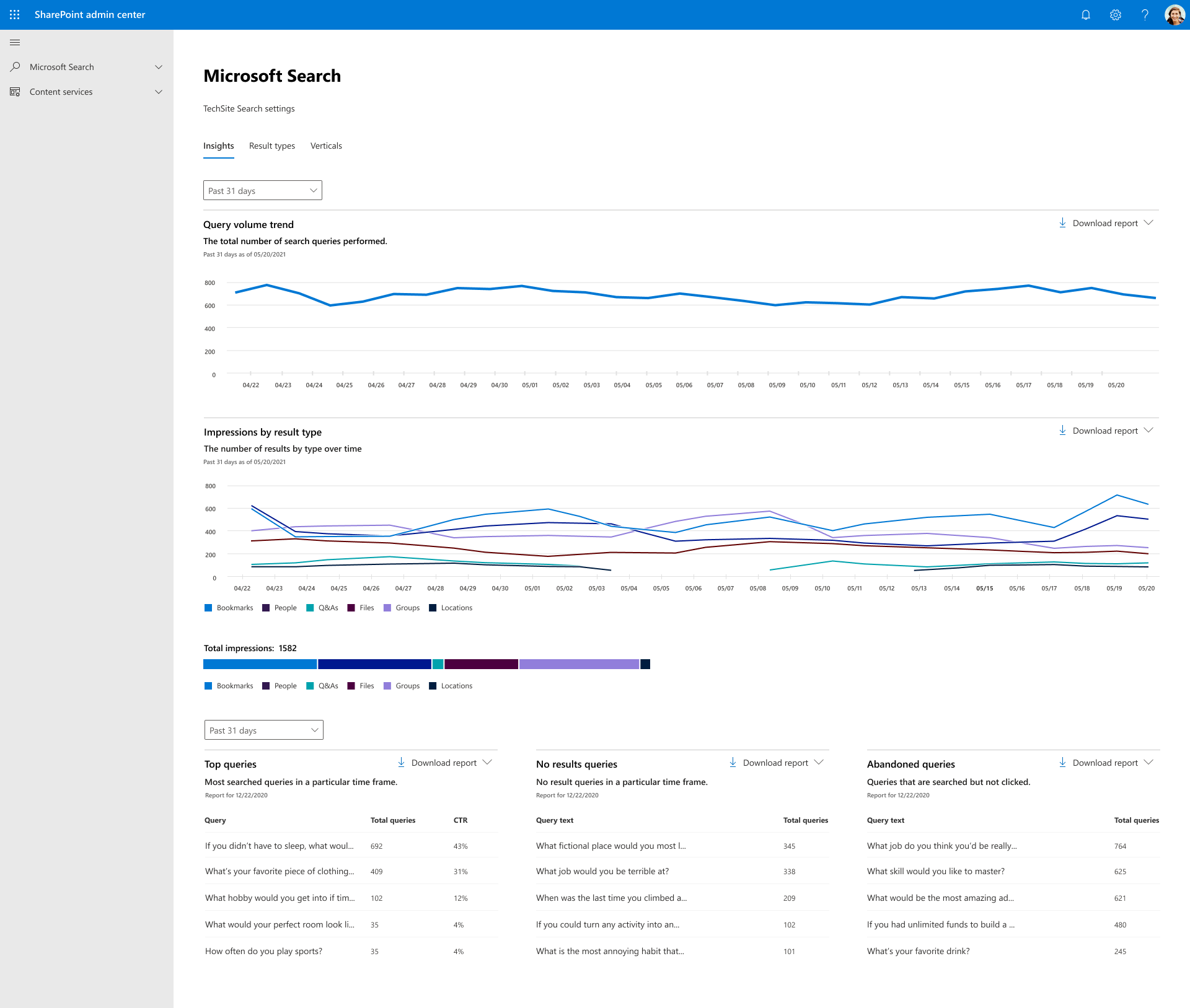Select the Content services sidebar icon
Viewport: 1190px width, 1008px height.
[x=15, y=91]
